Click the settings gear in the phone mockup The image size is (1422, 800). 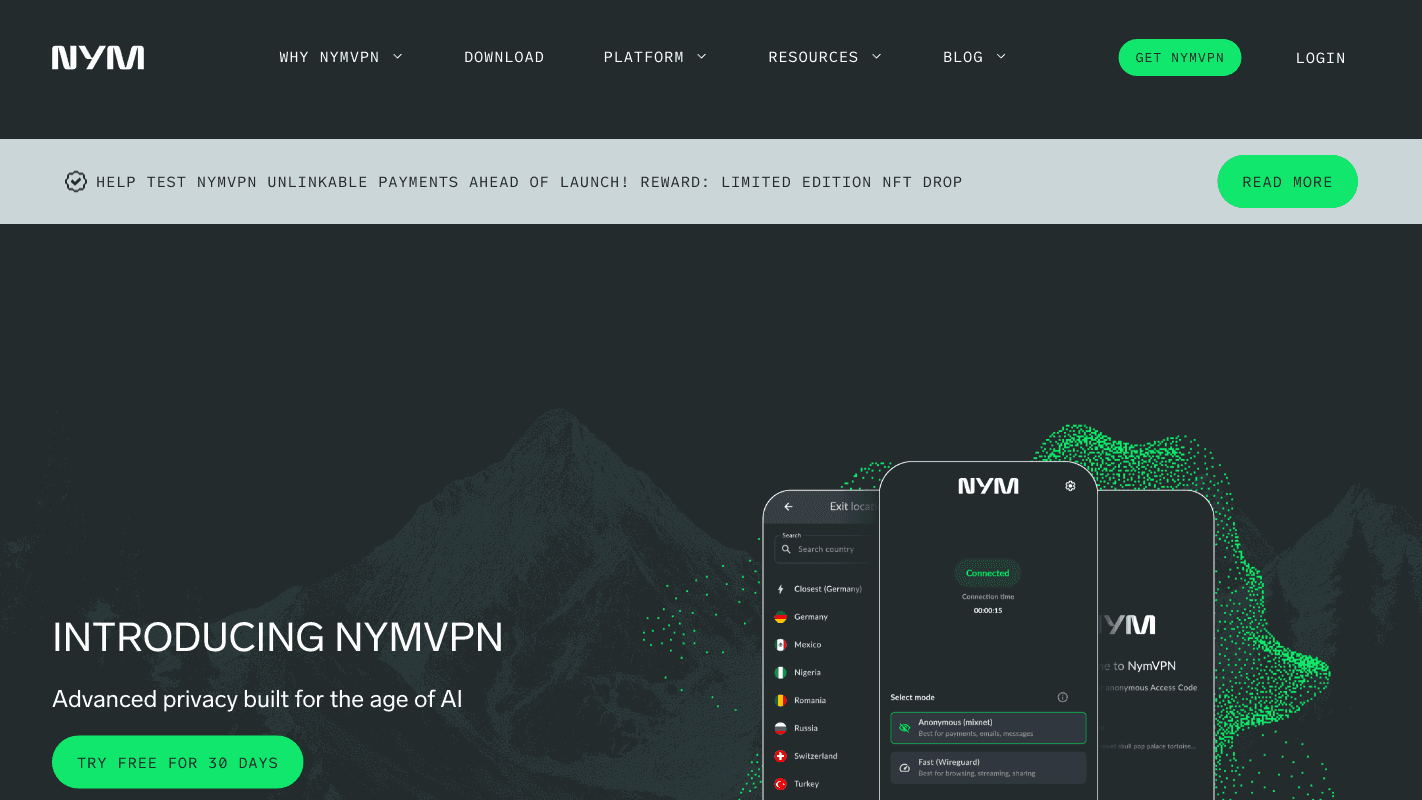[x=1070, y=486]
